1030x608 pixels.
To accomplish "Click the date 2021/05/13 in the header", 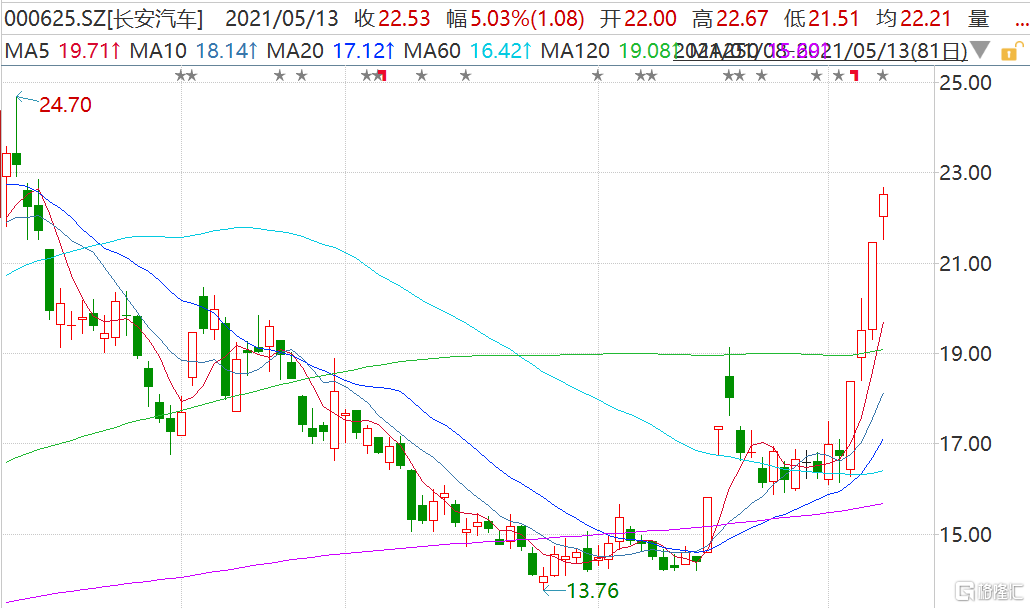I will pyautogui.click(x=282, y=18).
